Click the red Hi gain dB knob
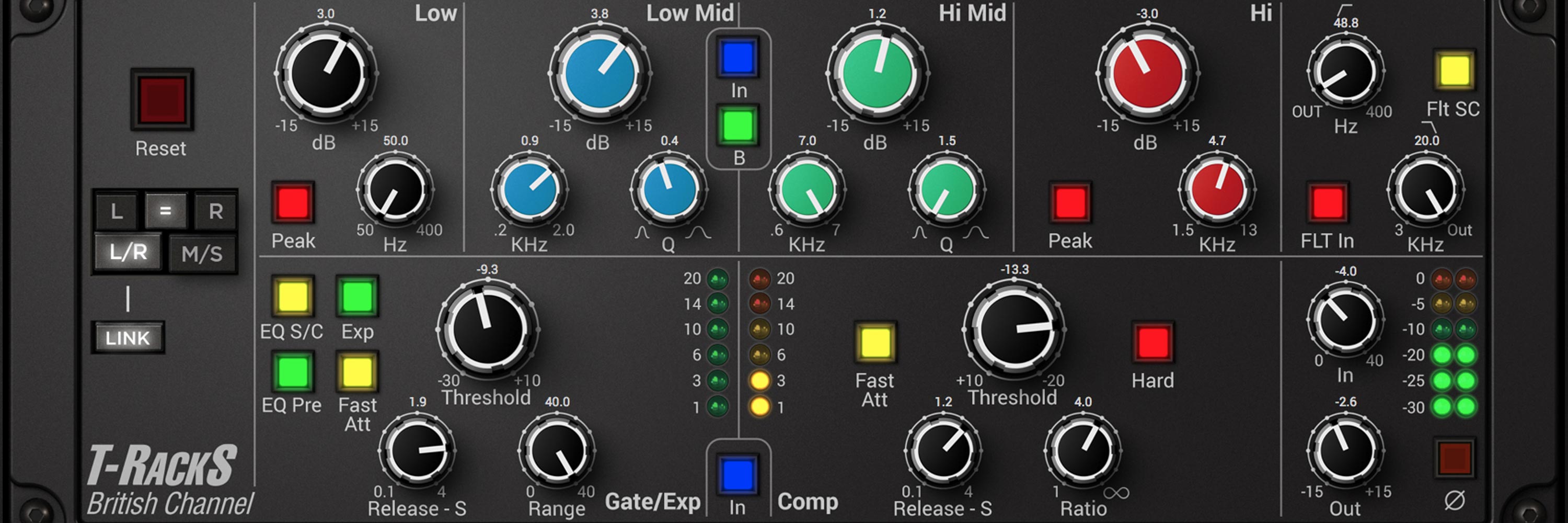Image resolution: width=1568 pixels, height=523 pixels. (1147, 73)
